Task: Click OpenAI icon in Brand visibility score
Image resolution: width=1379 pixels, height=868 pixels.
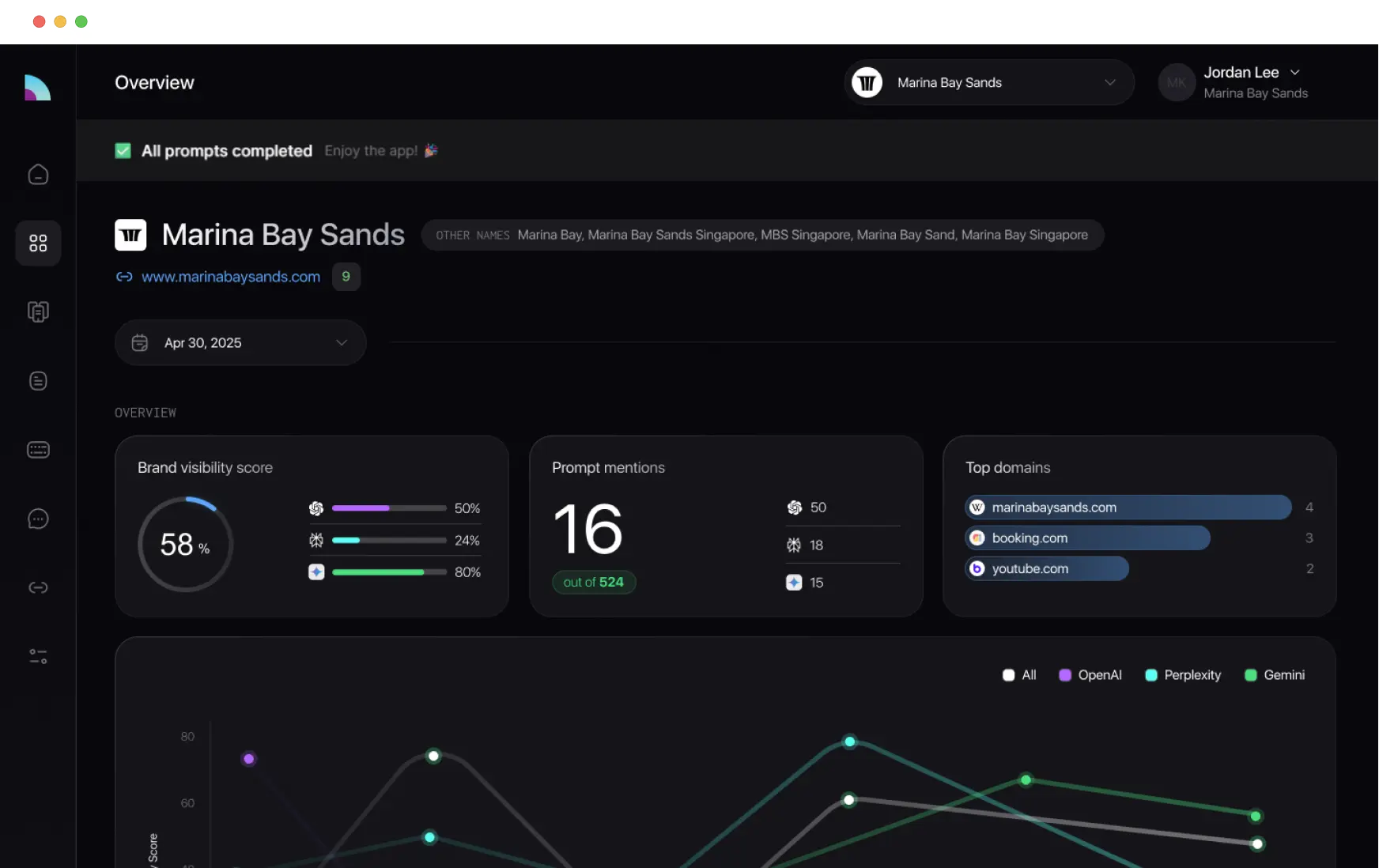Action: (316, 508)
